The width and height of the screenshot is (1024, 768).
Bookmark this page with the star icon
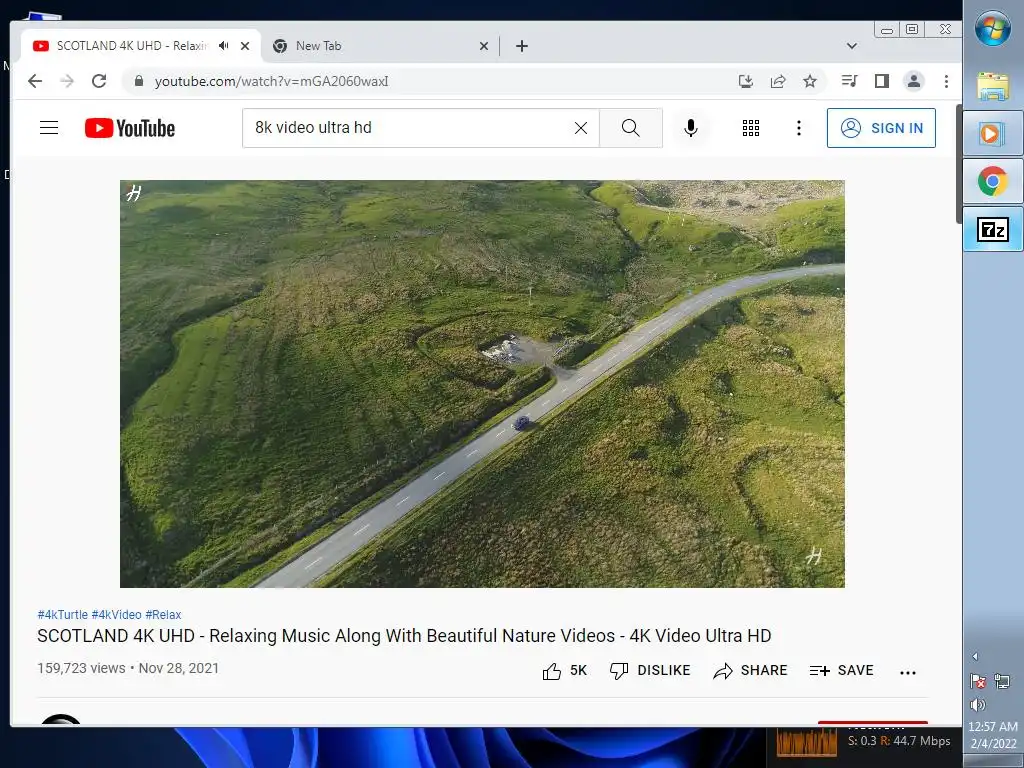[x=810, y=81]
